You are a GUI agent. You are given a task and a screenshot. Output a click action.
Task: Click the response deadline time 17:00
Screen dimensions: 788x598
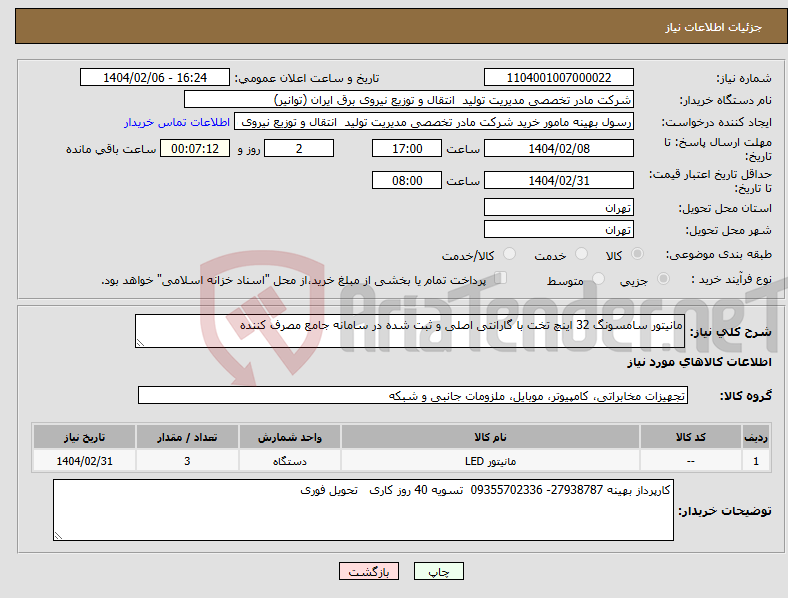click(407, 149)
